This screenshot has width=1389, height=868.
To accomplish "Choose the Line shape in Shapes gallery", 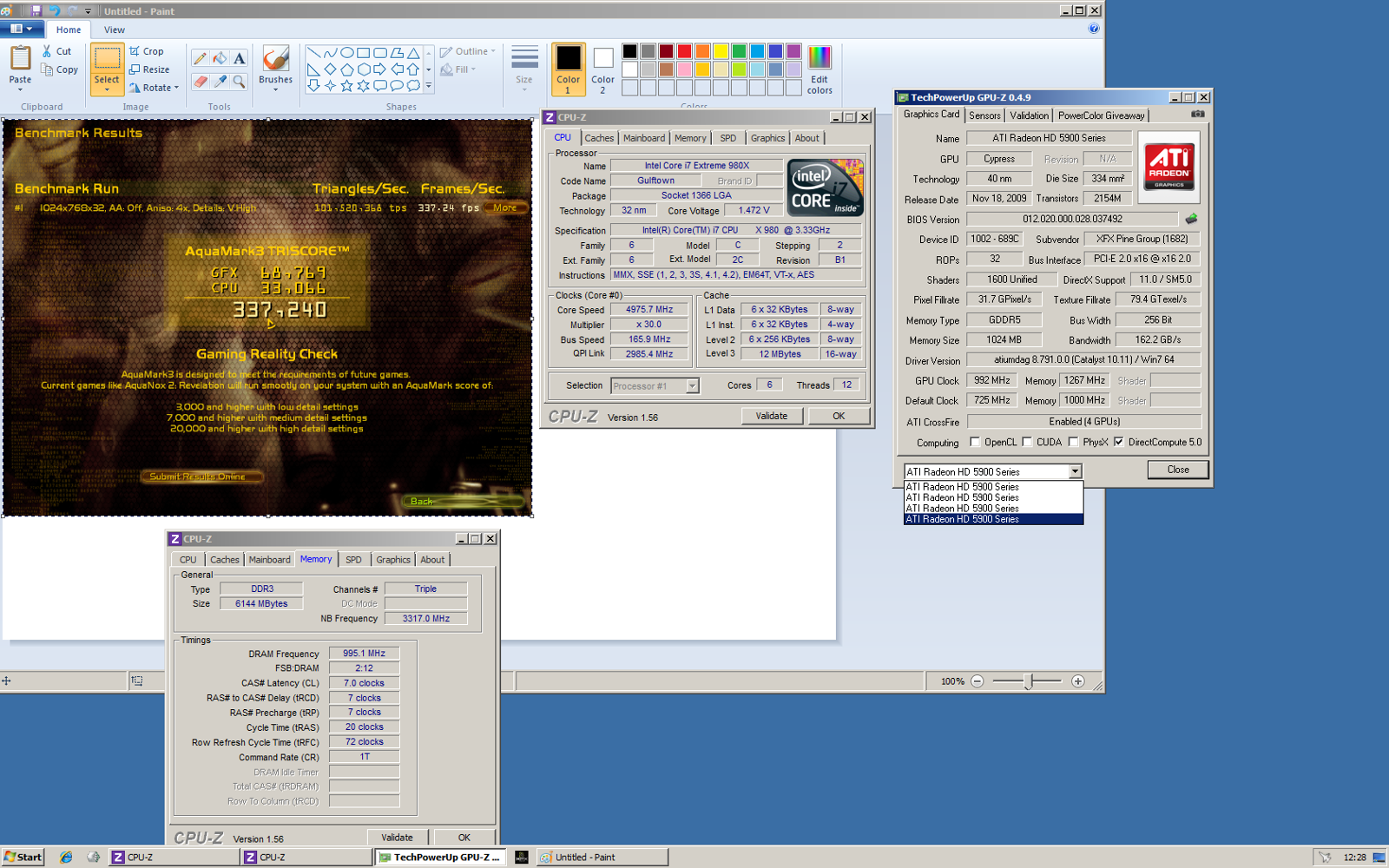I will coord(313,53).
